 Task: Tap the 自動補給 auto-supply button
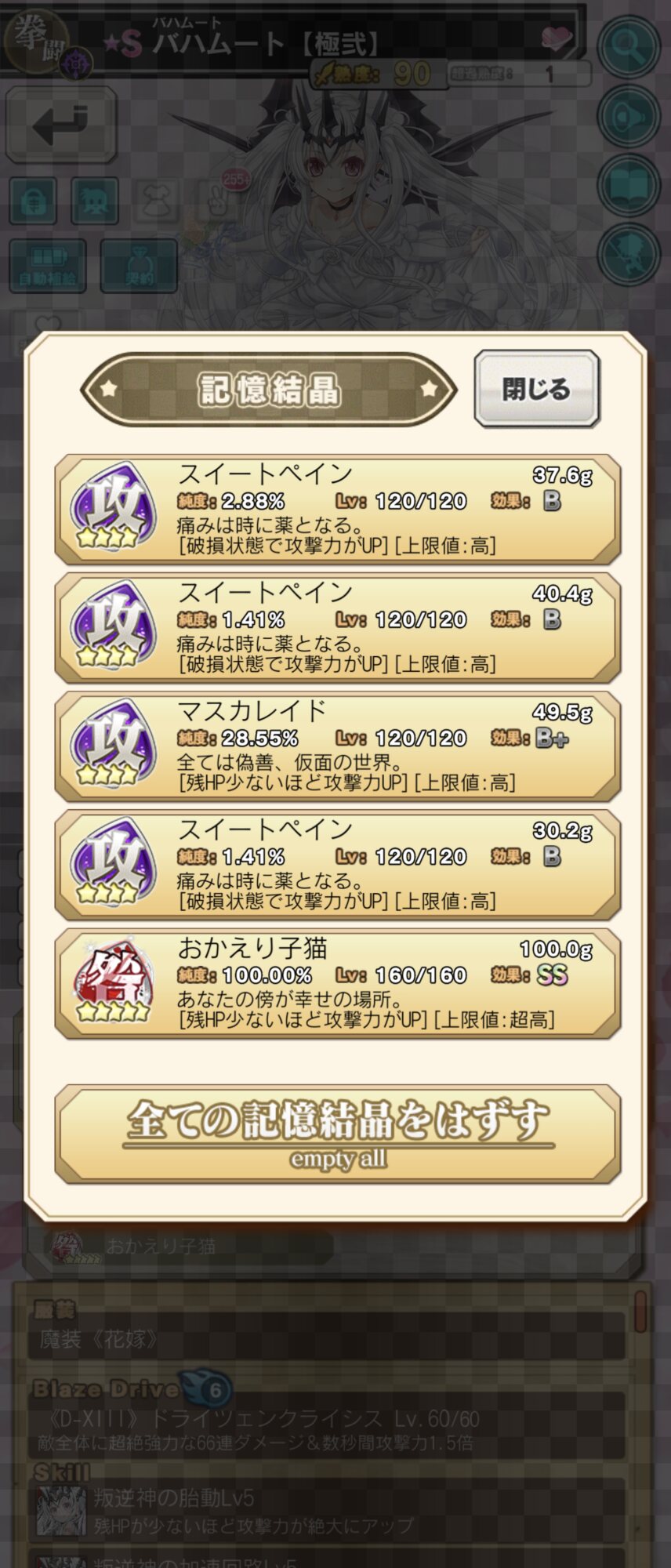(x=48, y=266)
